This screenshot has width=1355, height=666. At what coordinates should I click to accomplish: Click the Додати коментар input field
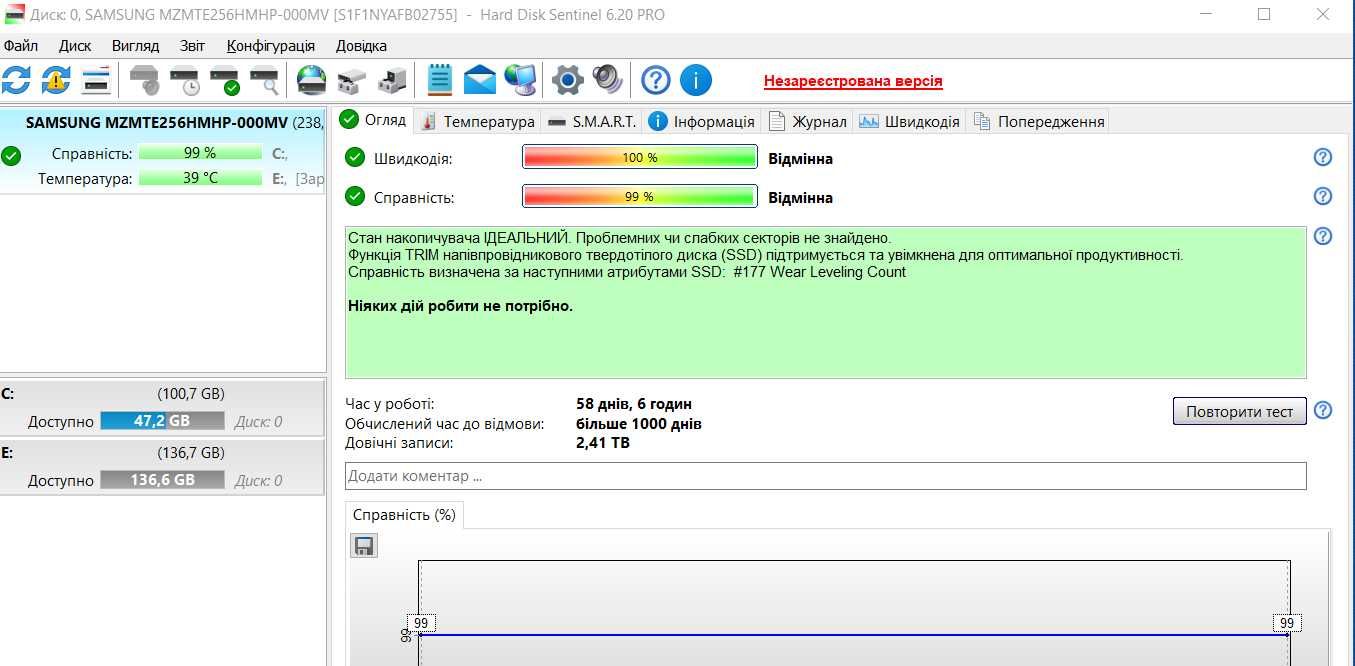click(x=825, y=476)
